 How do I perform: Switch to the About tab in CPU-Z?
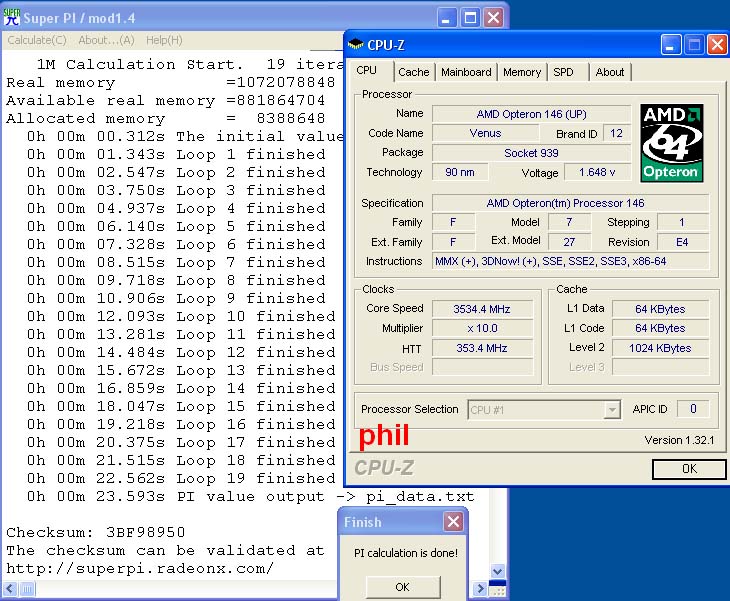click(609, 72)
